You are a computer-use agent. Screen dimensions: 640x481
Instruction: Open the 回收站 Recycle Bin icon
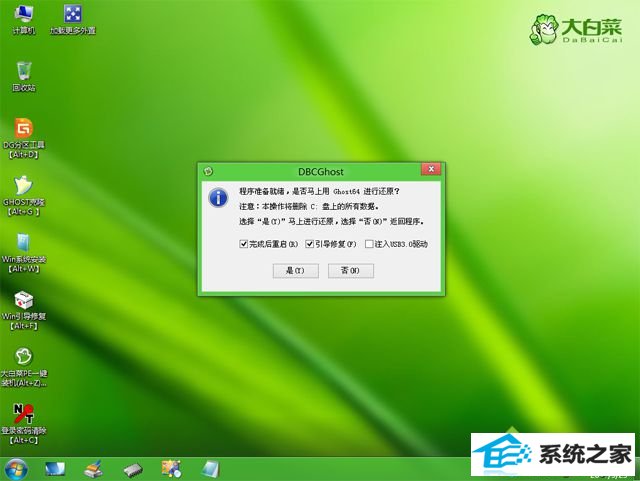coord(23,72)
